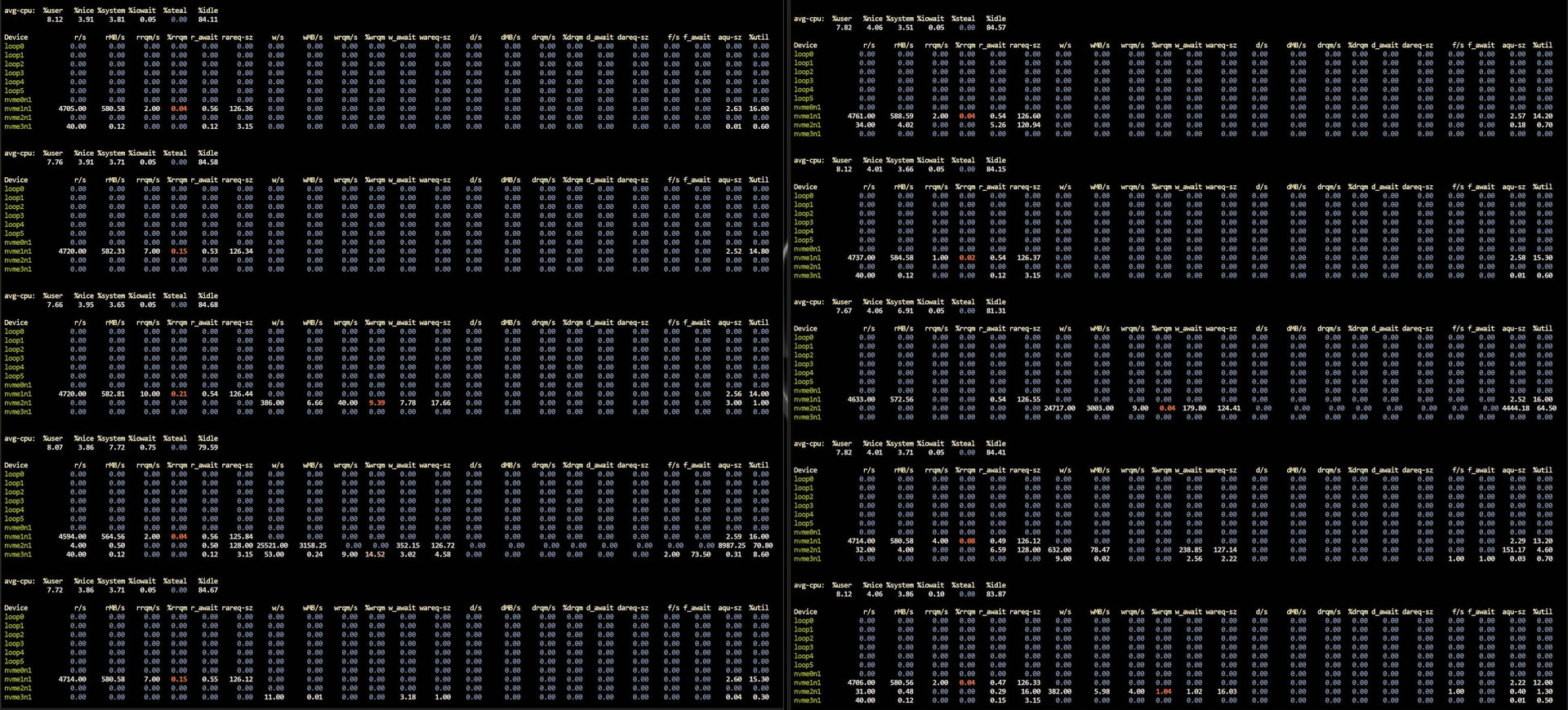Click the 64.50 %util value
The image size is (1568, 710).
pos(1546,408)
